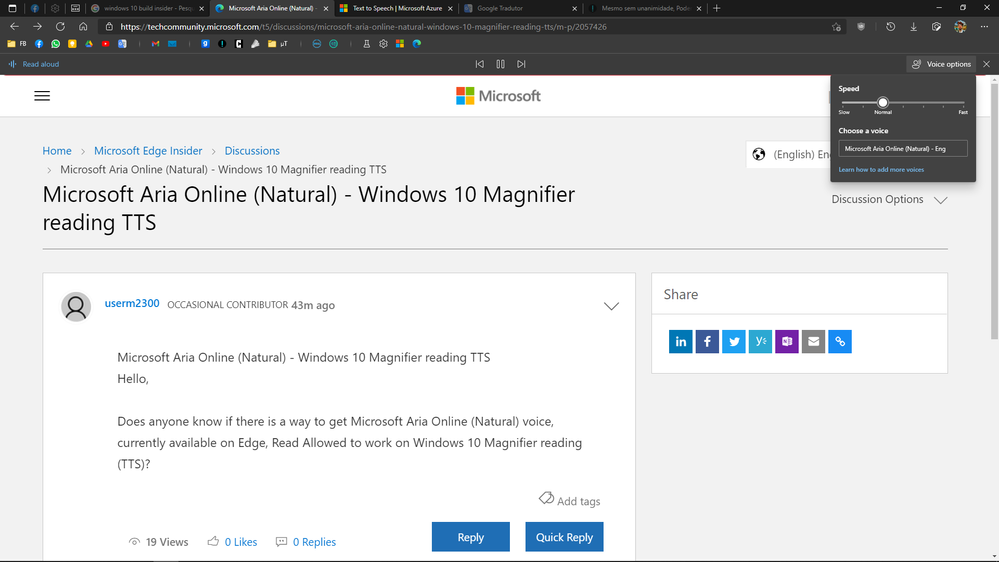Close the Read aloud toolbar
999x562 pixels.
pos(986,64)
